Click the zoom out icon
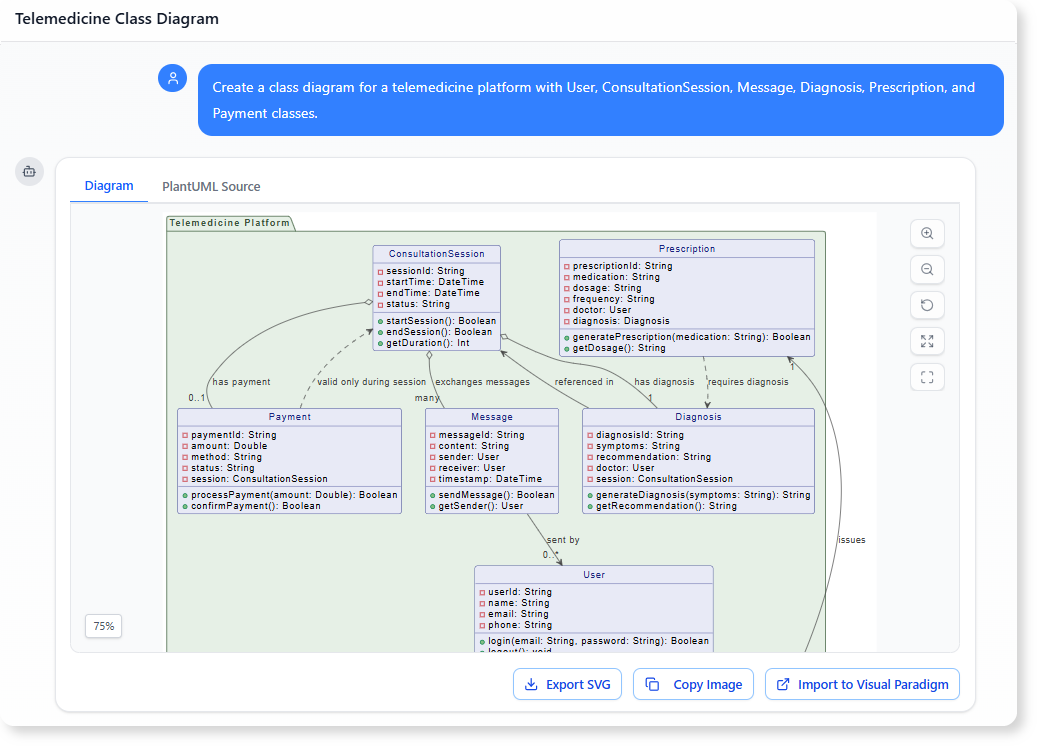The width and height of the screenshot is (1040, 751). [927, 269]
